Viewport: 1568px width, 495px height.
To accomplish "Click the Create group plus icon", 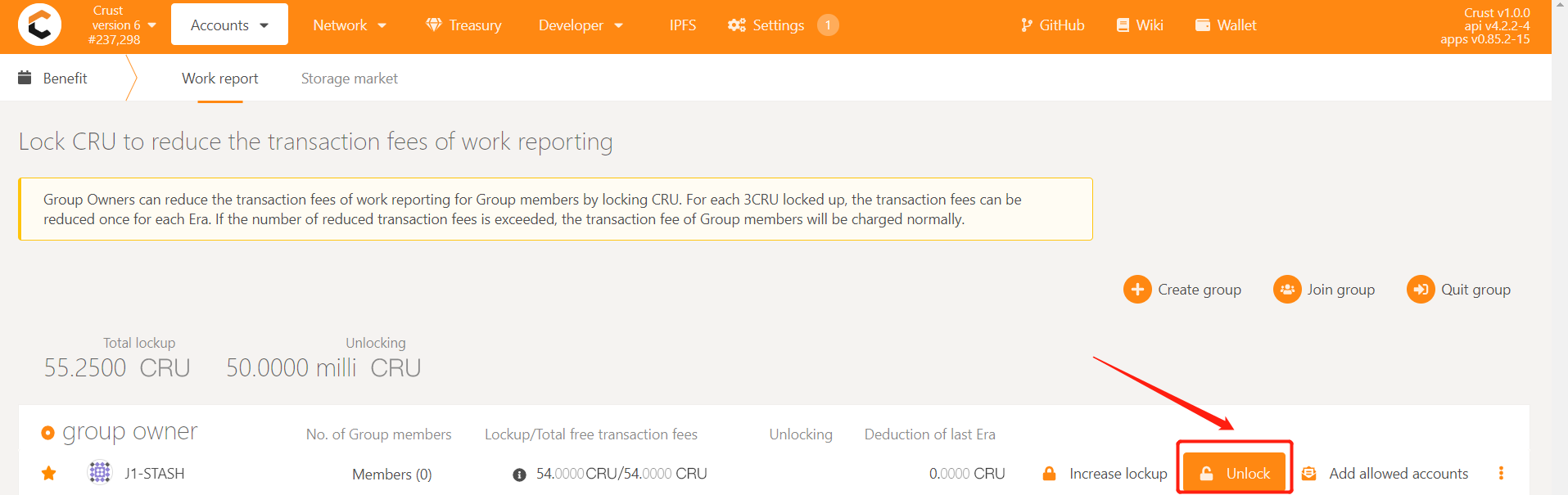I will (1137, 290).
